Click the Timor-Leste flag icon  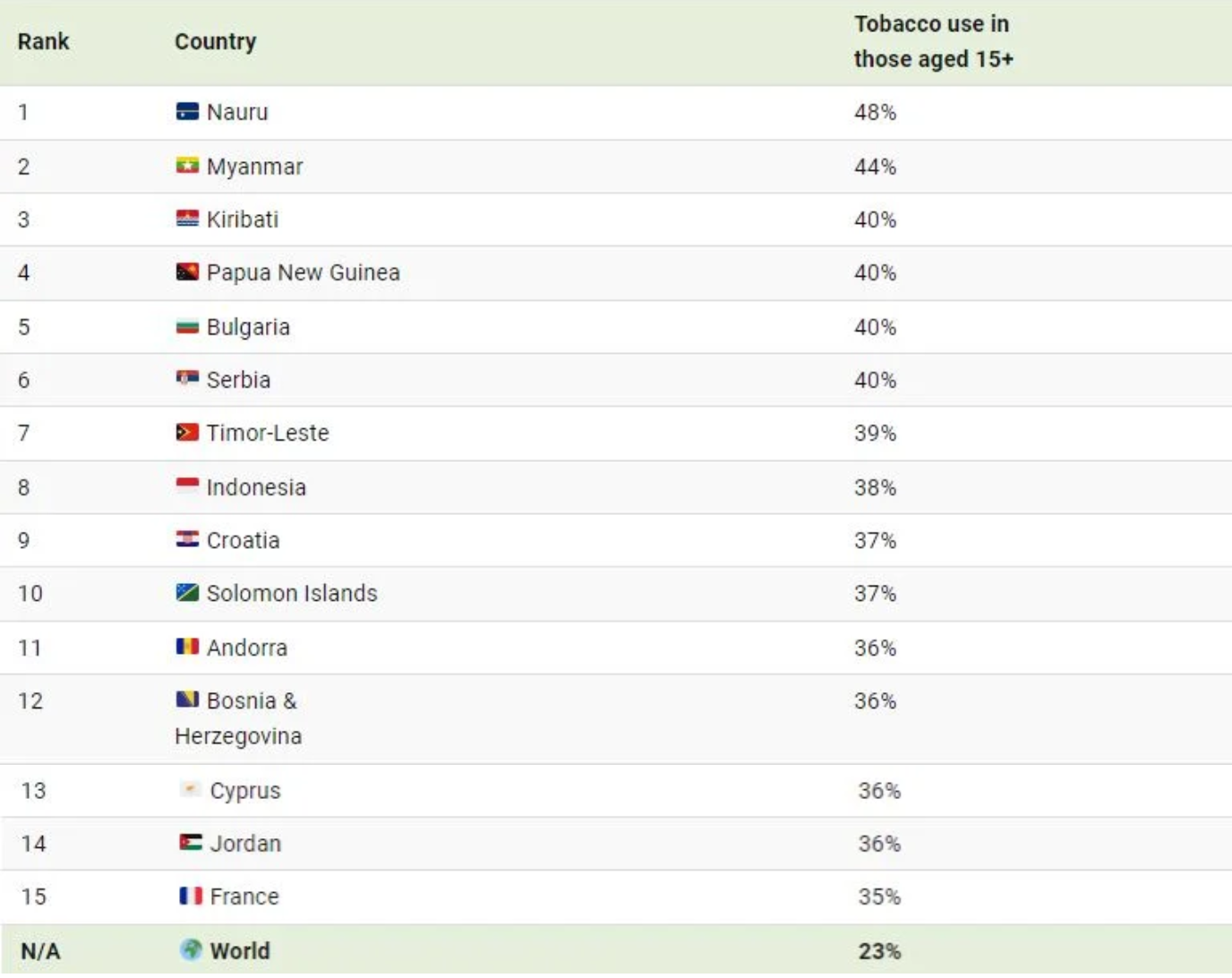pyautogui.click(x=187, y=433)
